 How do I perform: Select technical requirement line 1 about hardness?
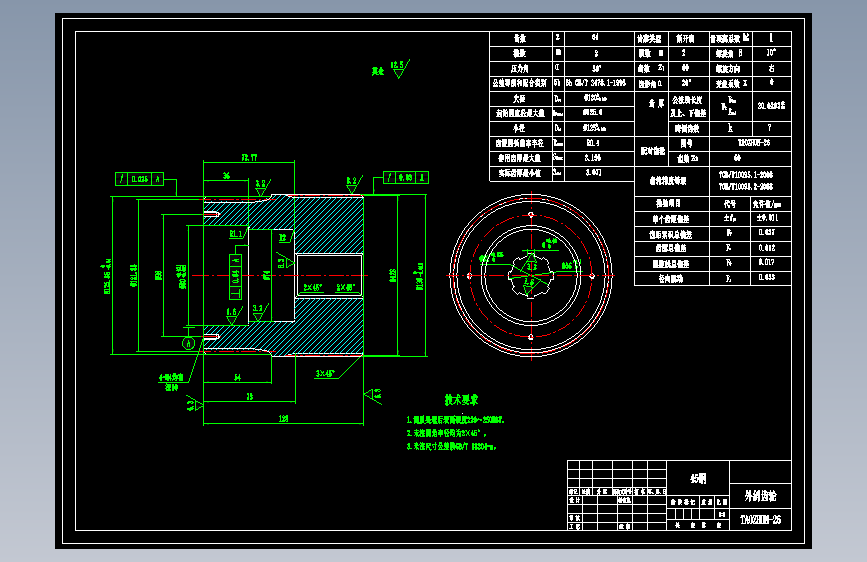(455, 420)
